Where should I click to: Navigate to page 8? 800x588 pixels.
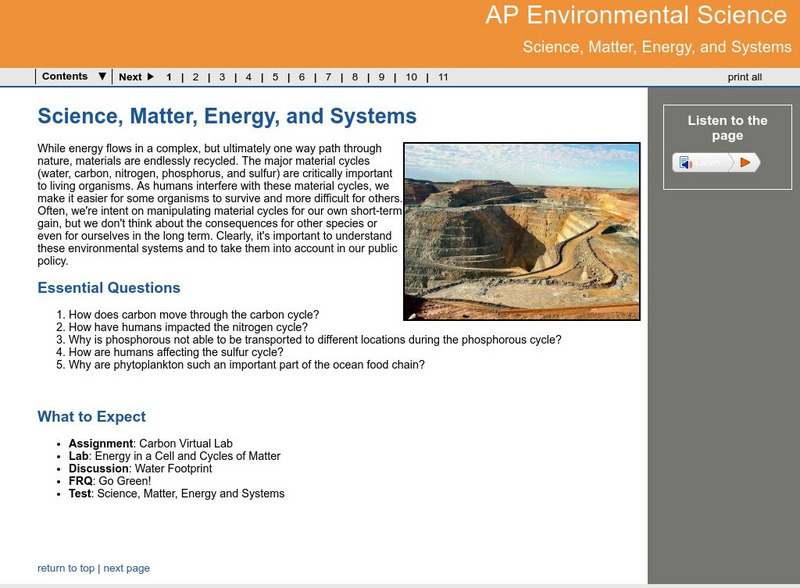click(355, 77)
